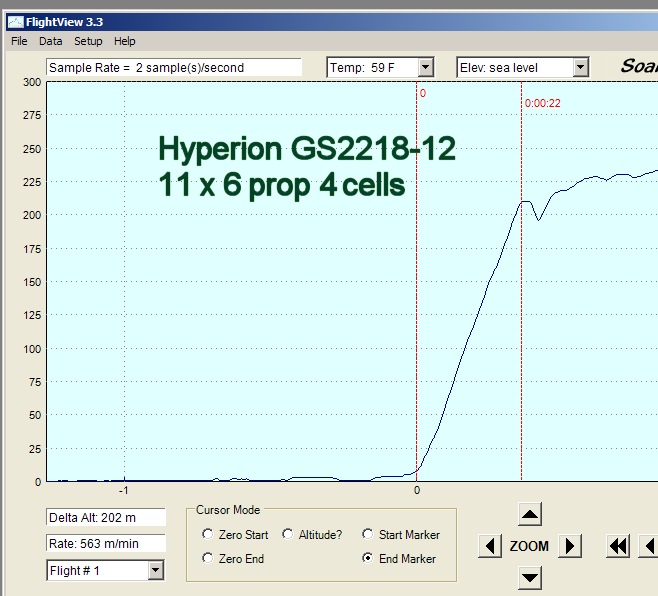This screenshot has height=596, width=658.
Task: Click the 200 altitude axis label
Action: [x=32, y=215]
